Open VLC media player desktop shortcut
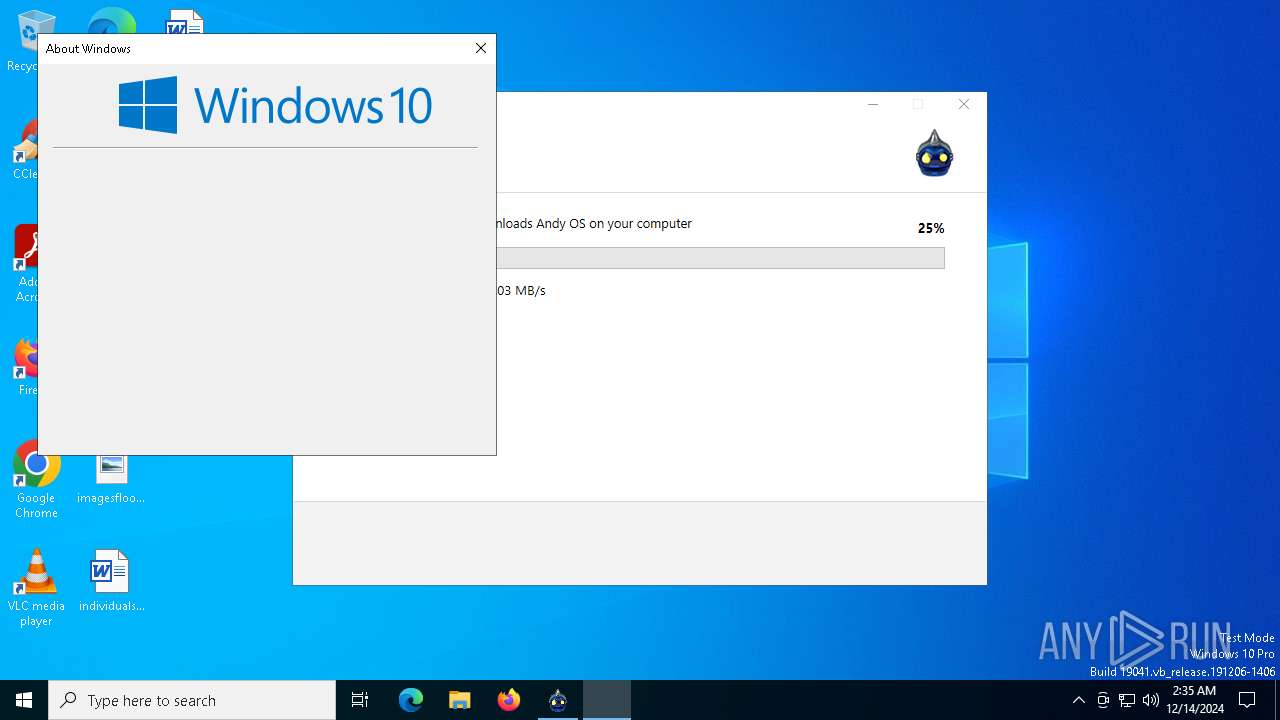Viewport: 1280px width, 720px height. tap(36, 588)
